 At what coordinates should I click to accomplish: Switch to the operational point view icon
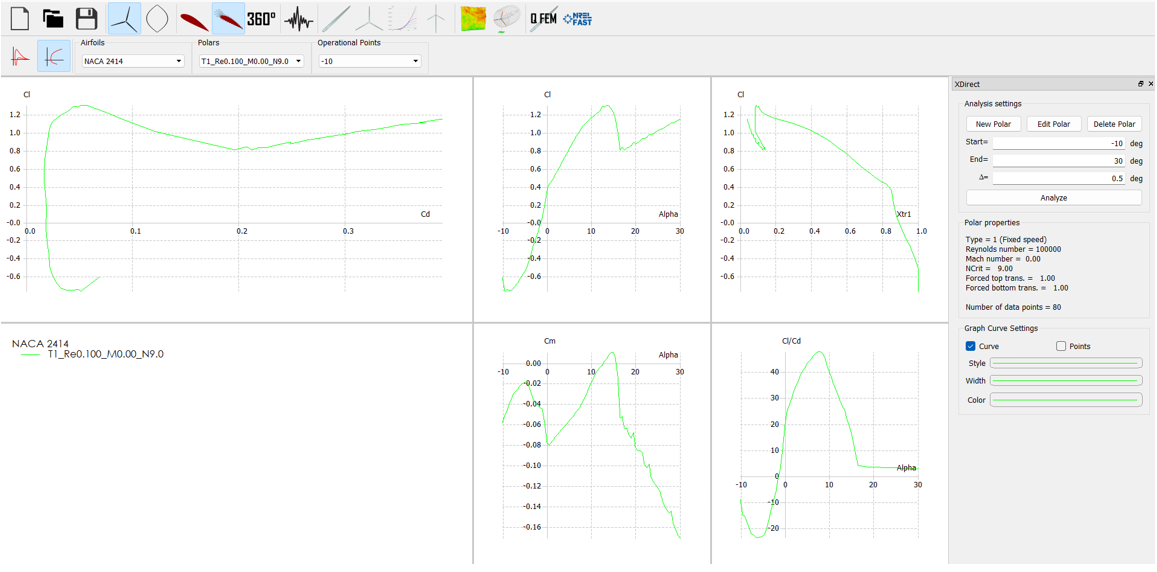coord(20,57)
